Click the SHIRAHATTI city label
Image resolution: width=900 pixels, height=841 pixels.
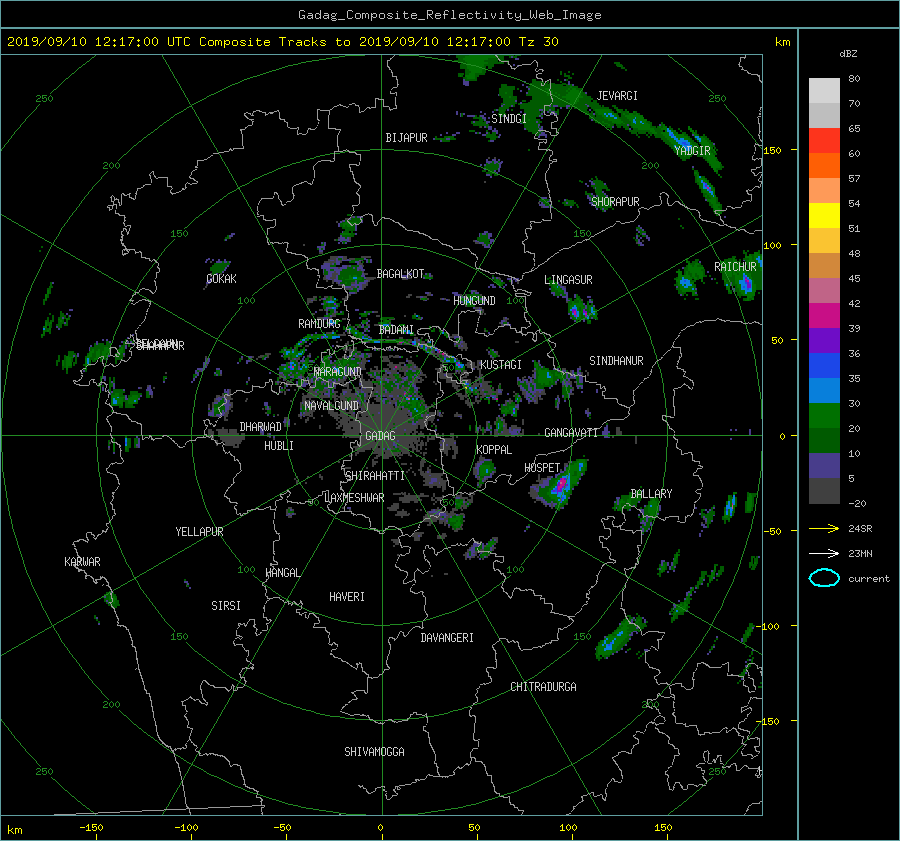[x=375, y=476]
